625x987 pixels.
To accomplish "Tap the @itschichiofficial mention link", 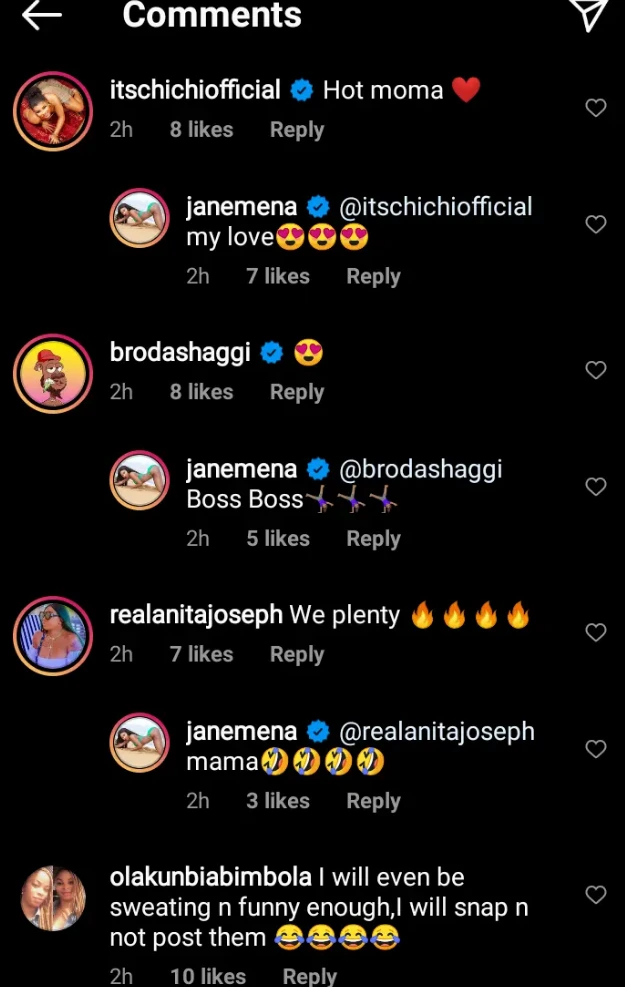I will [x=436, y=207].
